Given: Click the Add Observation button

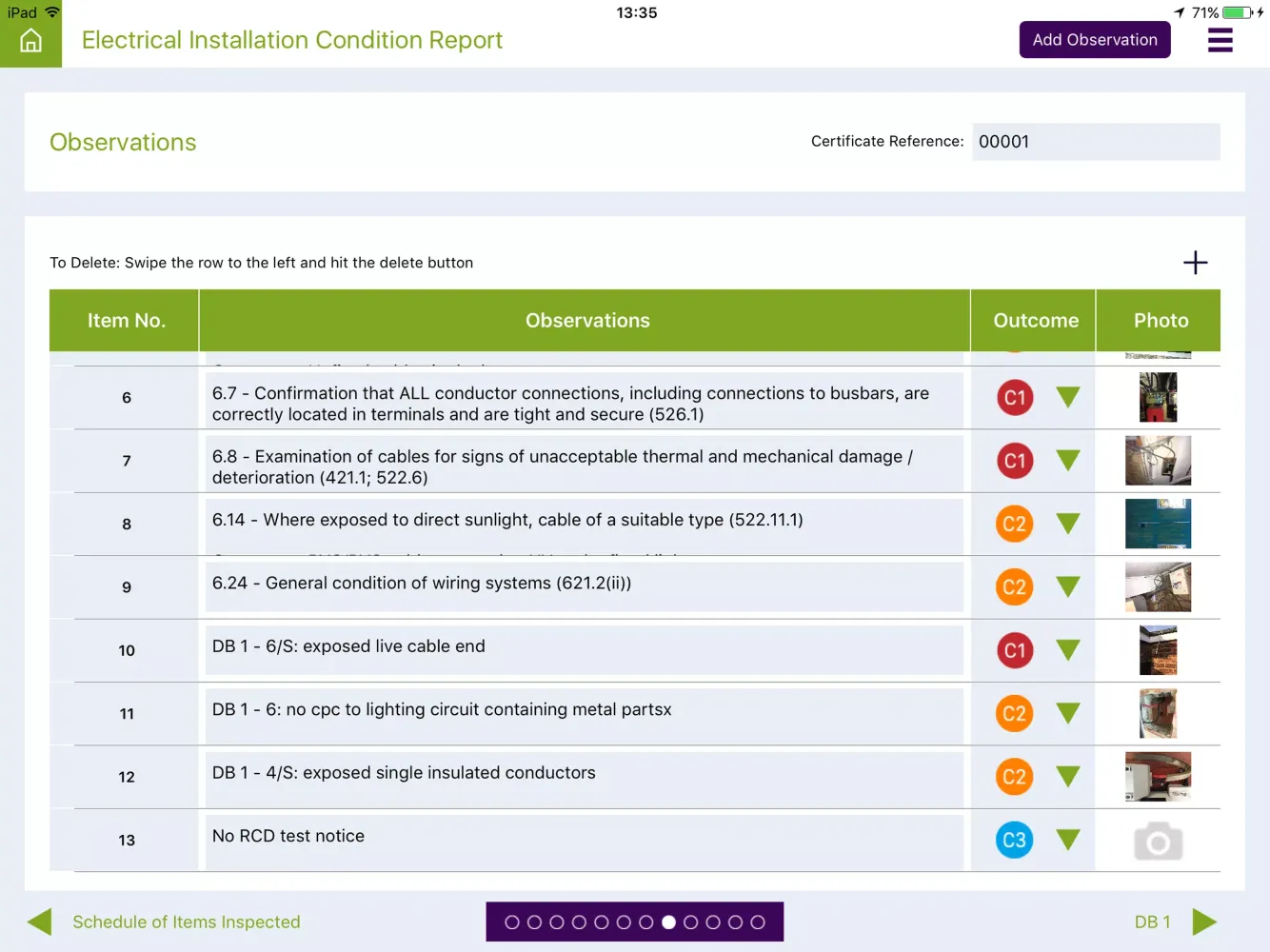Looking at the screenshot, I should point(1095,40).
